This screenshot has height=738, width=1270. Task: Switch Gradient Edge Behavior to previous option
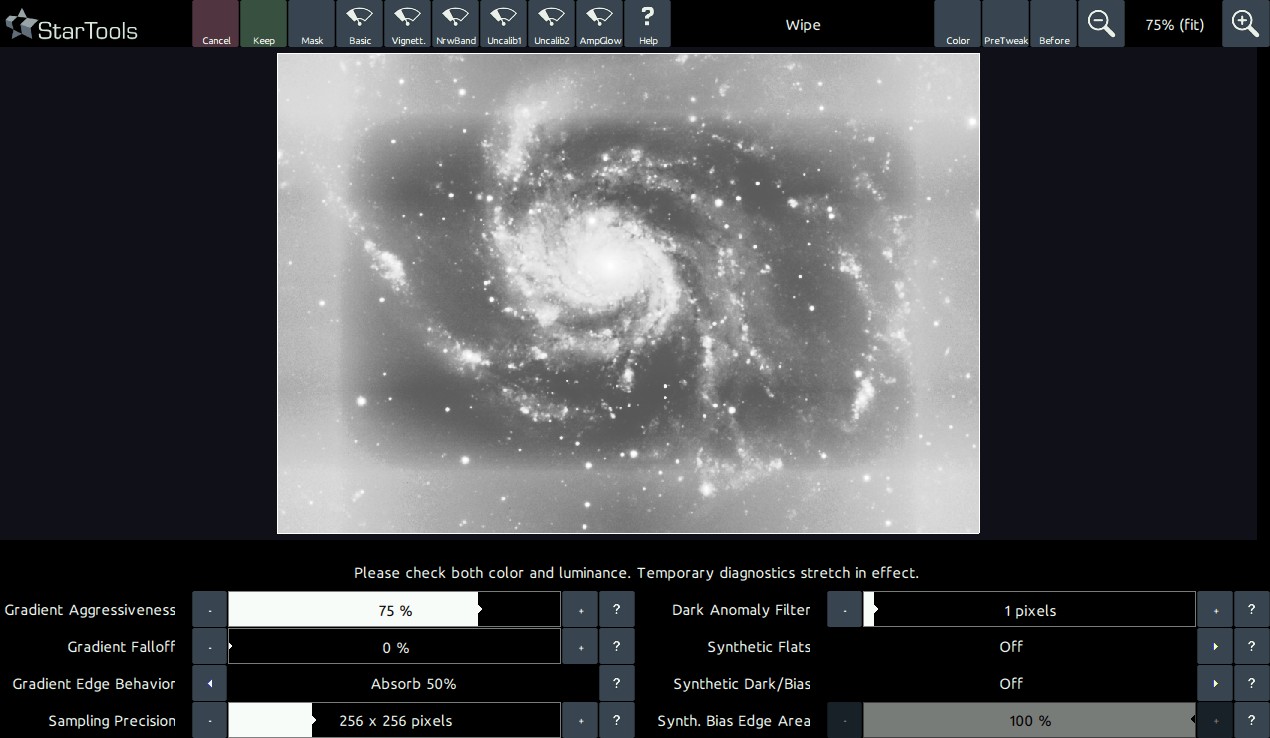click(210, 684)
